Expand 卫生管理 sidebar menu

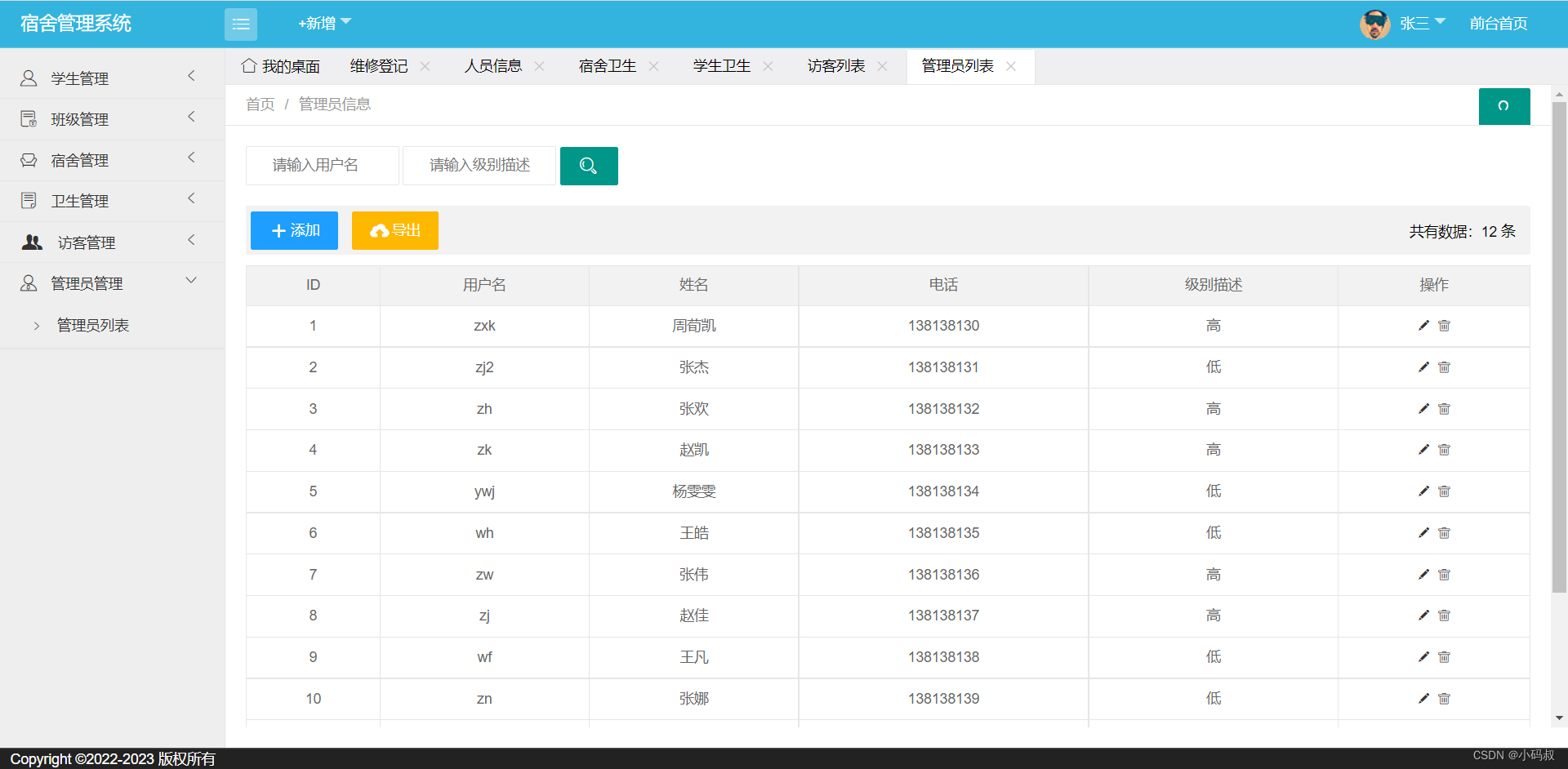112,201
